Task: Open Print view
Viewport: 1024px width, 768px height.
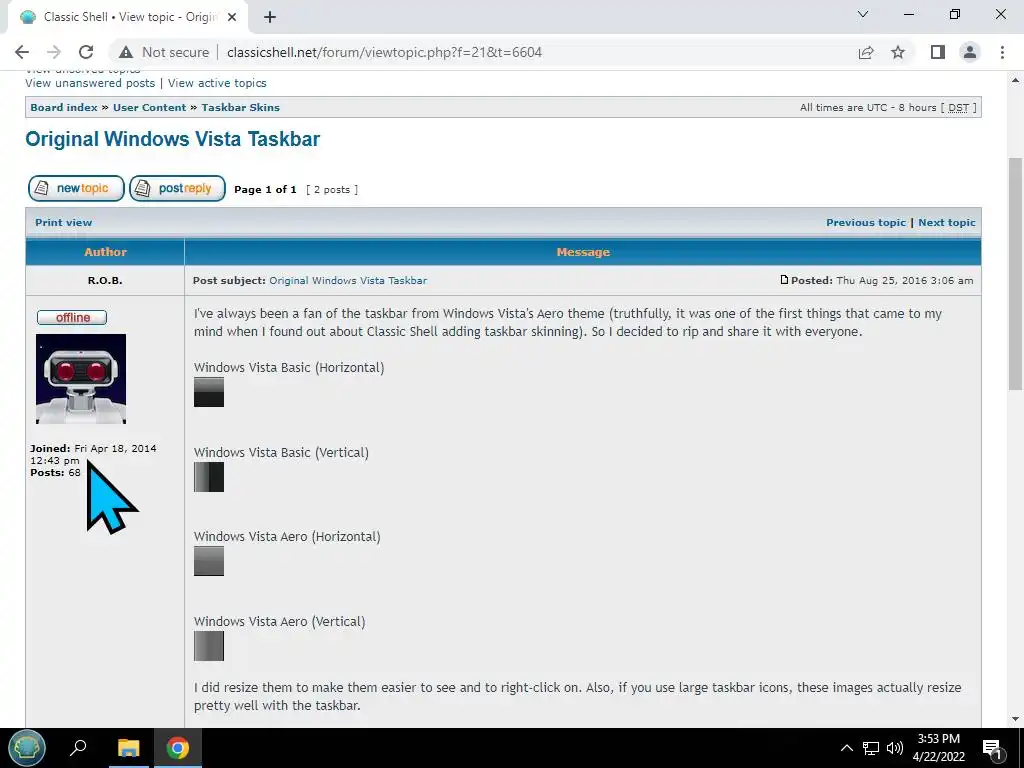Action: (63, 222)
